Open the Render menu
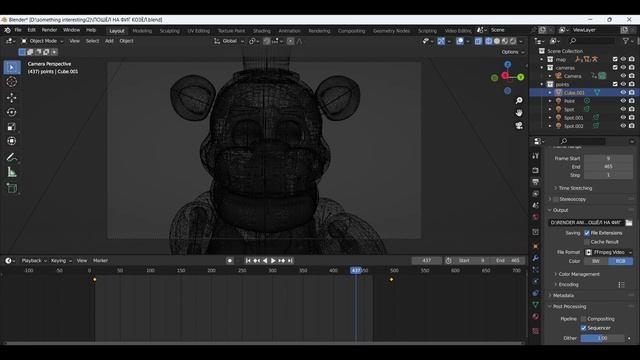Screen dimensions: 640x360 pyautogui.click(x=49, y=30)
